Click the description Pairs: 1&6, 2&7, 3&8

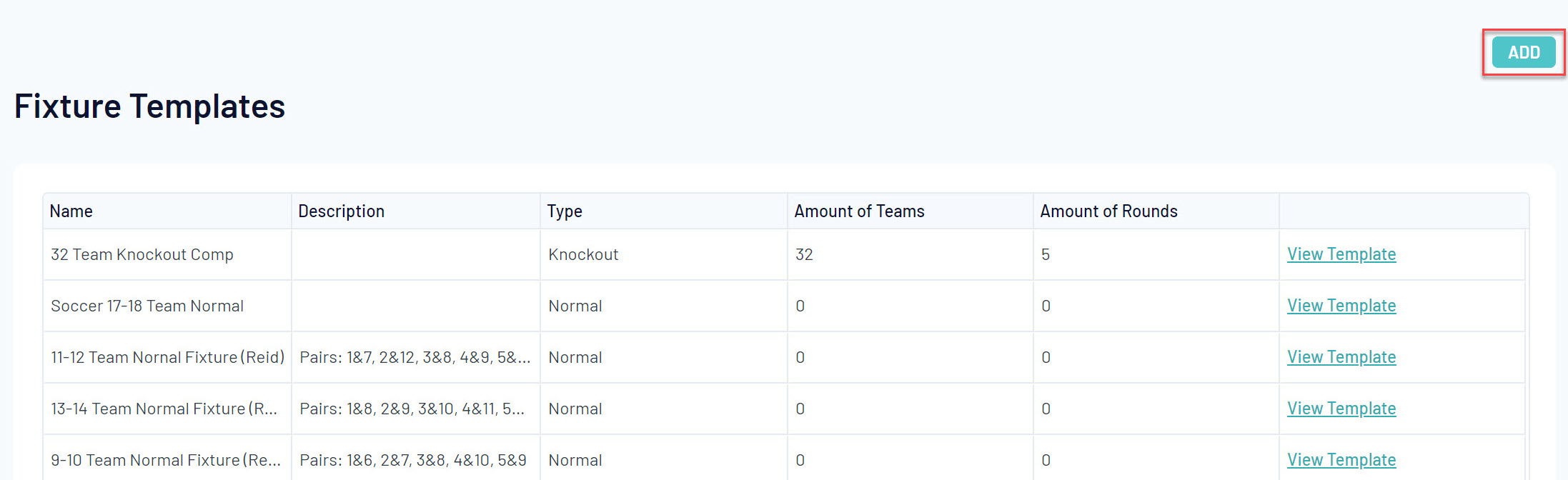(412, 461)
